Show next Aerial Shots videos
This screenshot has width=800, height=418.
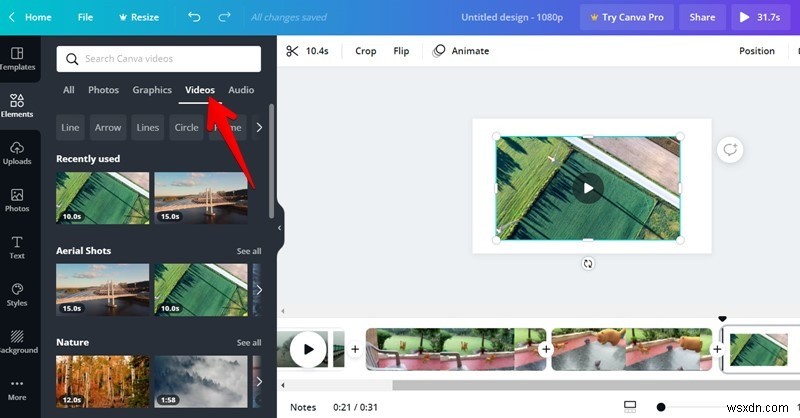pyautogui.click(x=259, y=289)
